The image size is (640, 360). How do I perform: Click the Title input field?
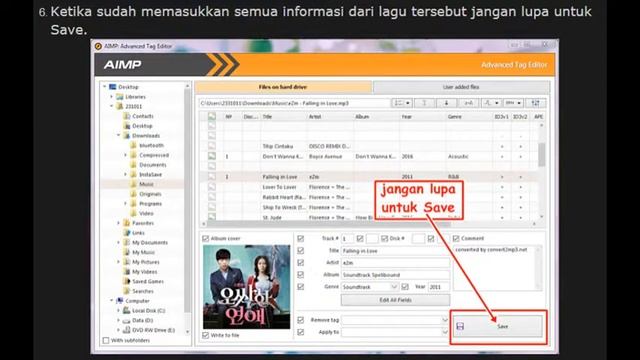(395, 251)
